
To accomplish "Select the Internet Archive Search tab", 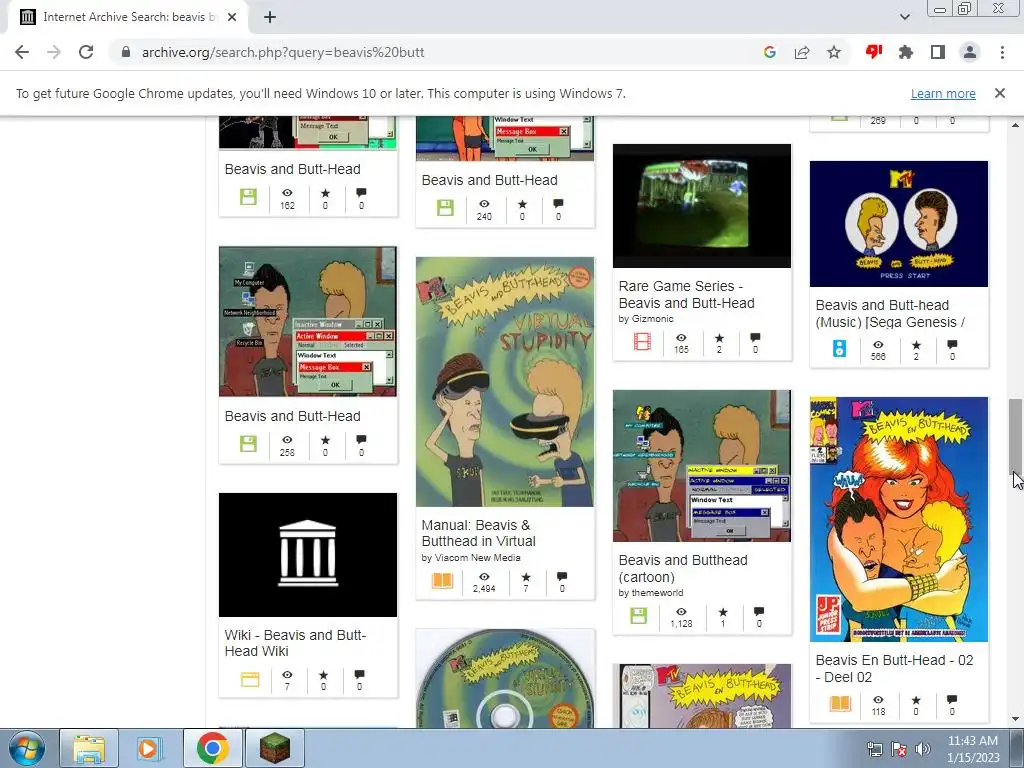I will tap(127, 17).
